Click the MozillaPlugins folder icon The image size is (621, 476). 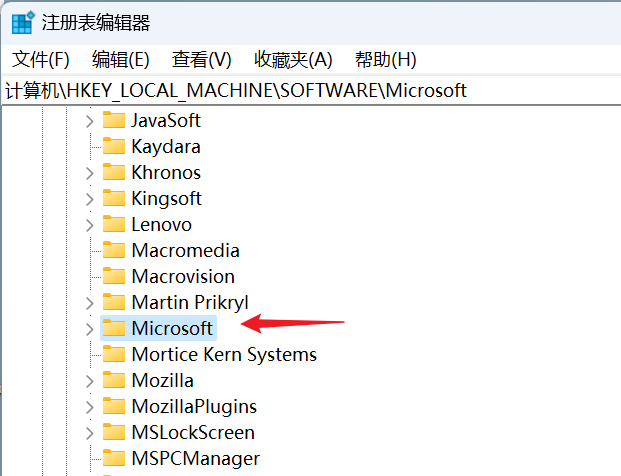(114, 406)
